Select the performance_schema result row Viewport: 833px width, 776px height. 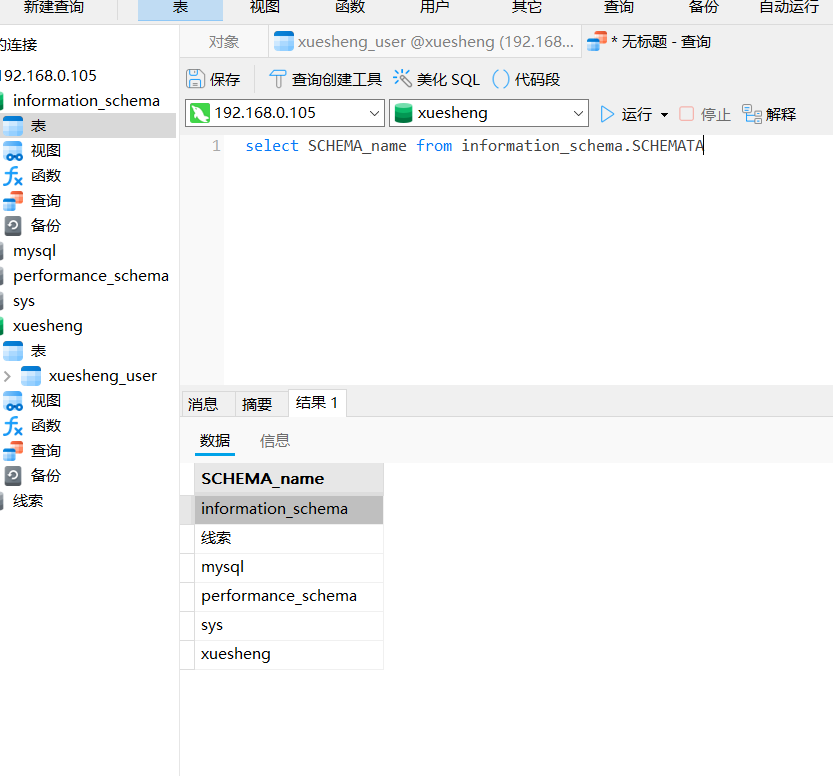pos(279,596)
